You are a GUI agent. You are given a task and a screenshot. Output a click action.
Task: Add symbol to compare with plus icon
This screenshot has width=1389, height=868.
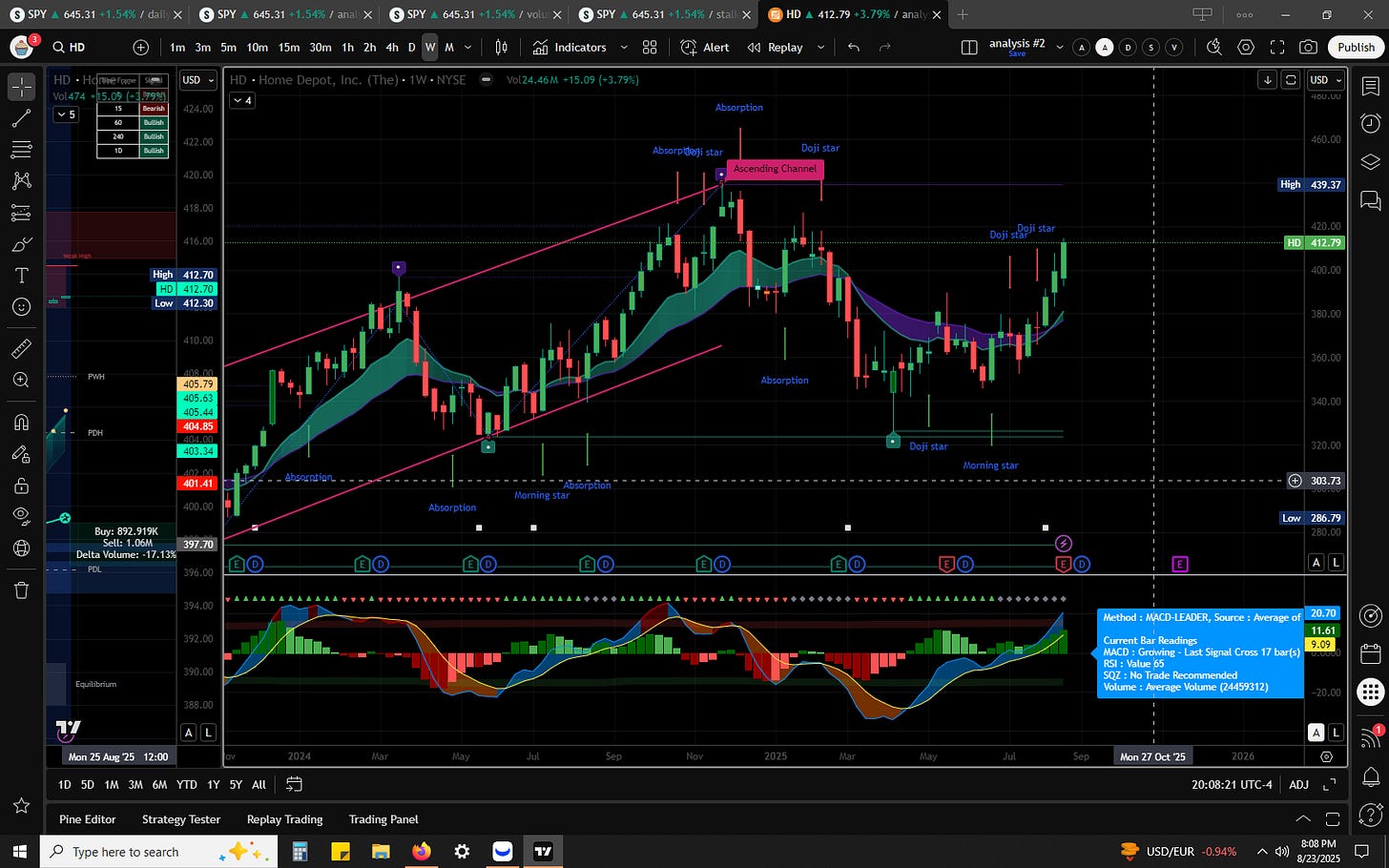[141, 47]
